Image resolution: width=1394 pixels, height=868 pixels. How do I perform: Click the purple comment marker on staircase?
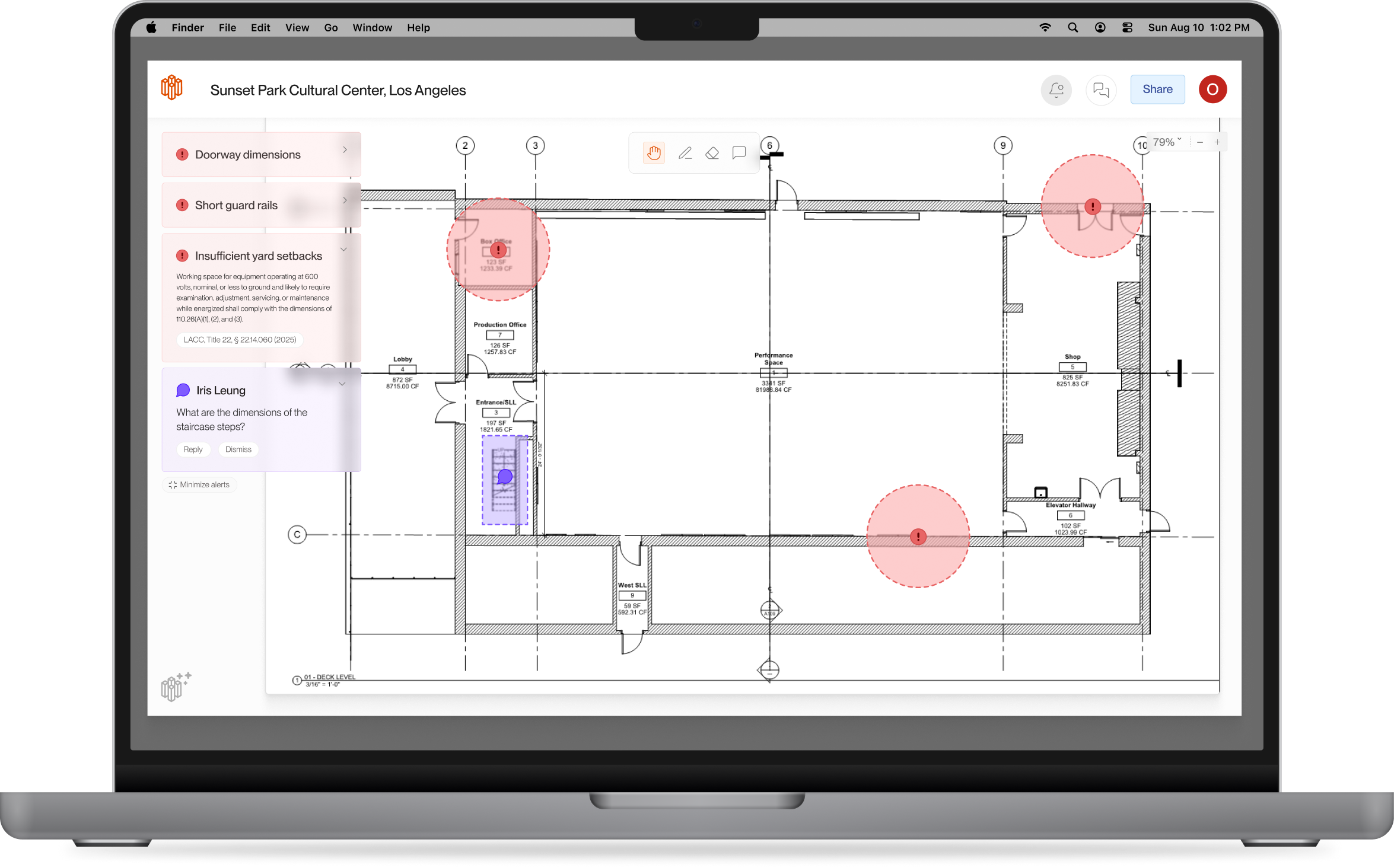tap(505, 476)
